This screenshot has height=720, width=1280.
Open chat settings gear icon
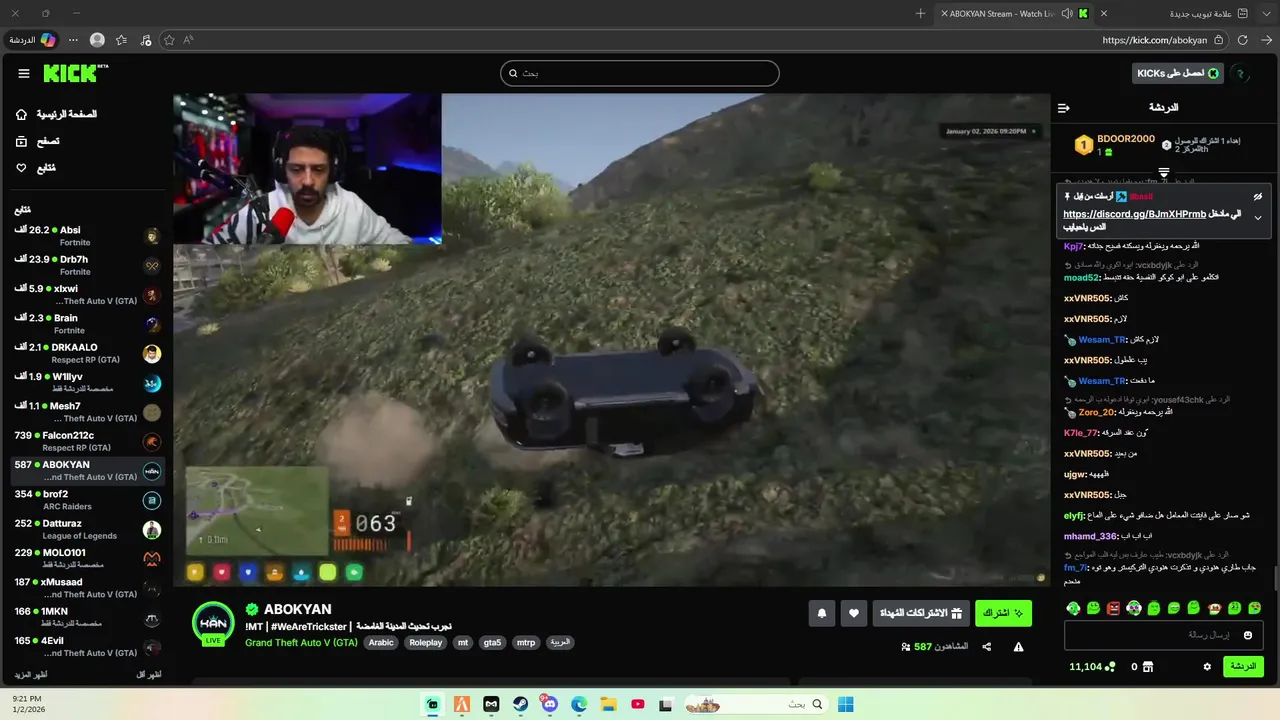[1207, 667]
